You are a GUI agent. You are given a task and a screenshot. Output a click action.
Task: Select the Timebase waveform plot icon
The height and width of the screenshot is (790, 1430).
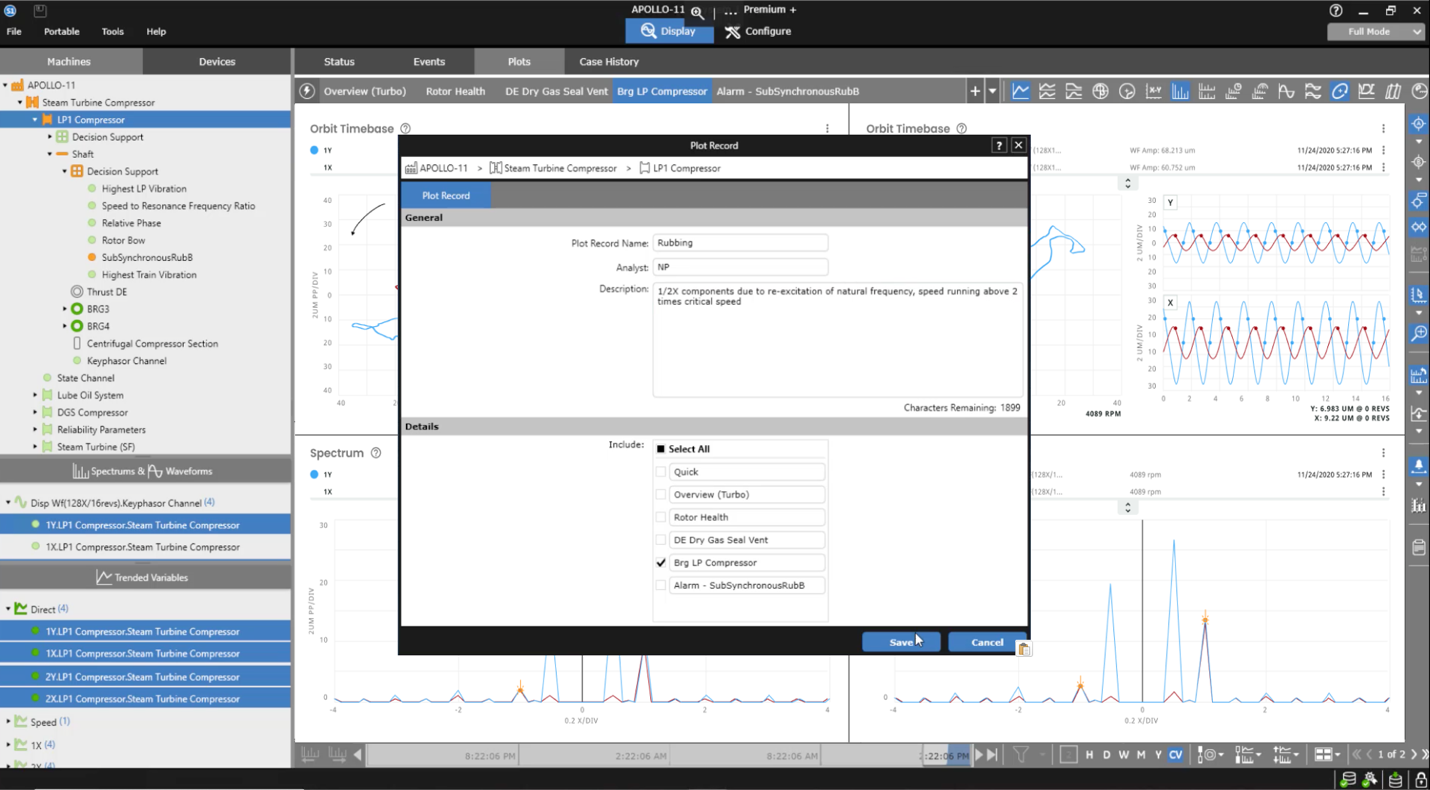(x=1286, y=91)
